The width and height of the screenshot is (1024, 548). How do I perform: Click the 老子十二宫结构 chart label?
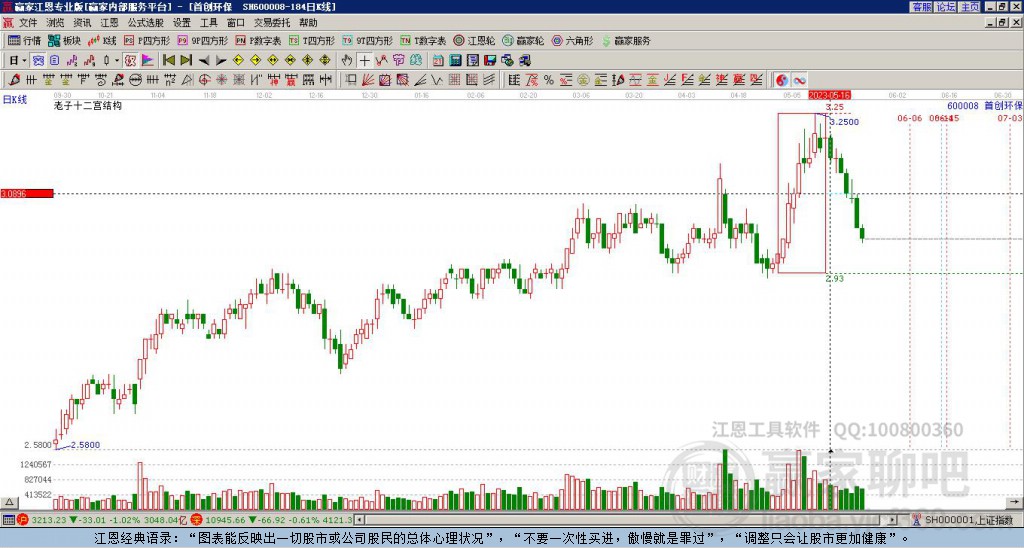coord(88,105)
